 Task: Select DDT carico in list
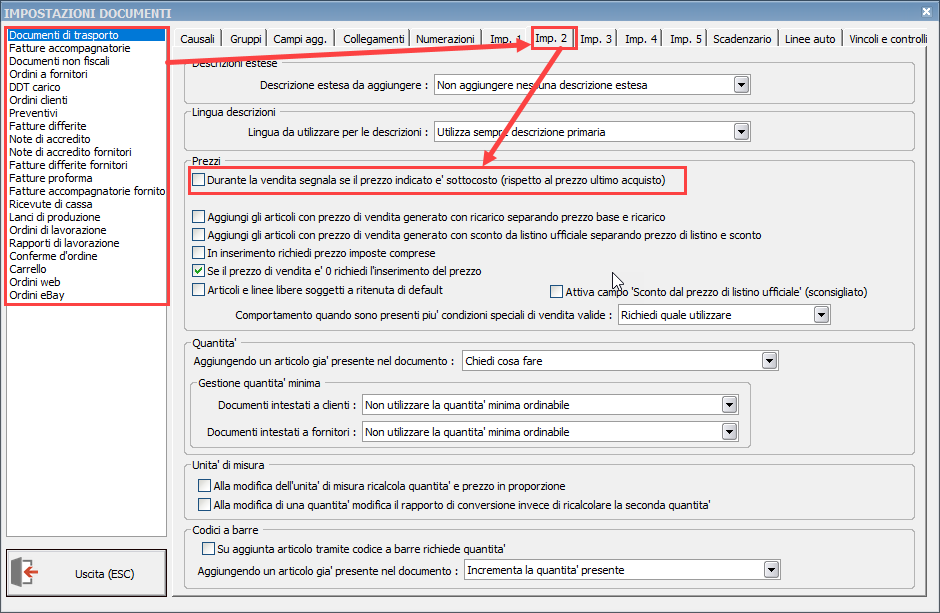tap(86, 87)
